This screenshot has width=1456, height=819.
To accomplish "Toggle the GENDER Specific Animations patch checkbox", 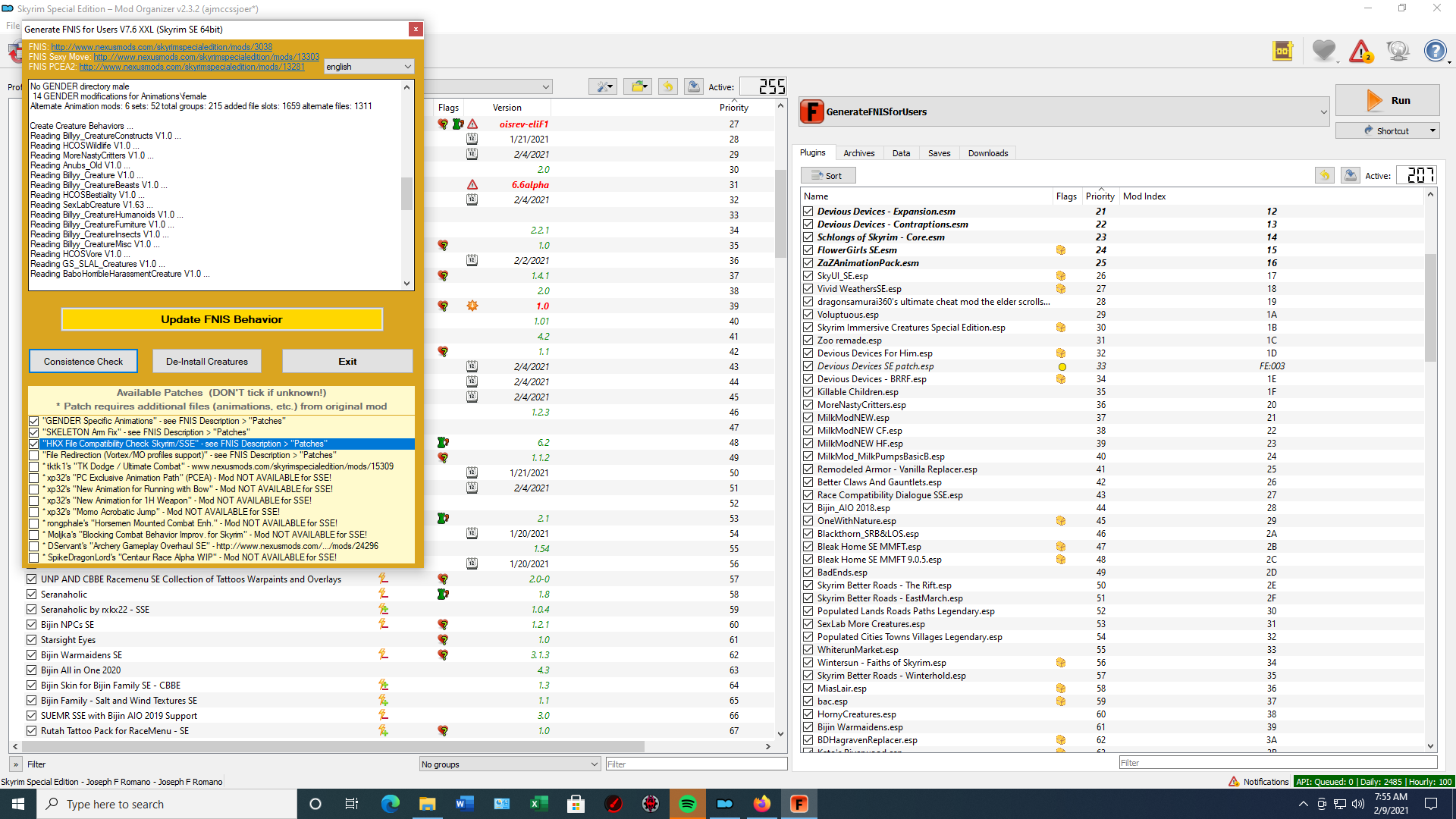I will point(34,421).
